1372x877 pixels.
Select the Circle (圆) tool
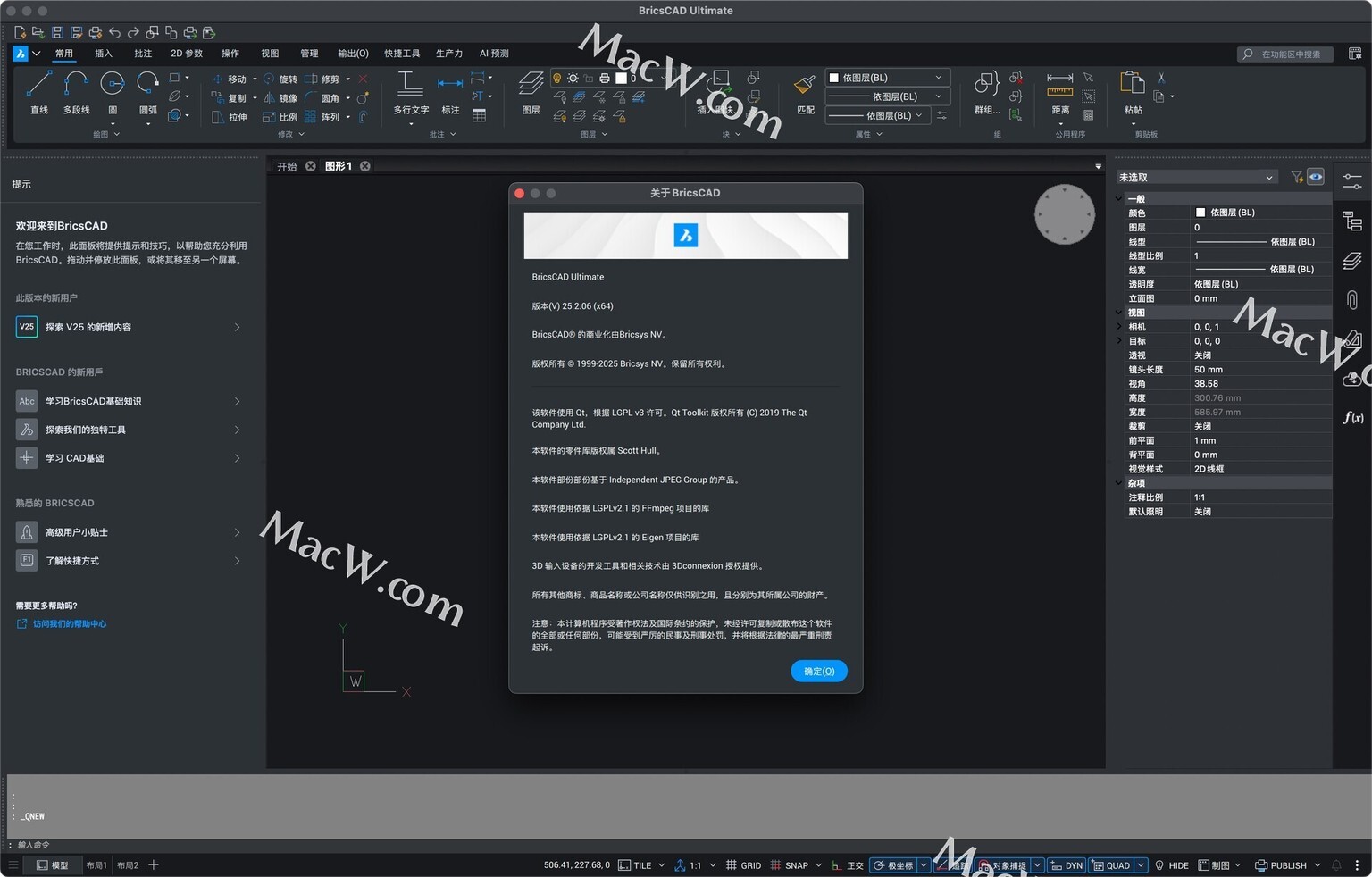click(x=113, y=92)
